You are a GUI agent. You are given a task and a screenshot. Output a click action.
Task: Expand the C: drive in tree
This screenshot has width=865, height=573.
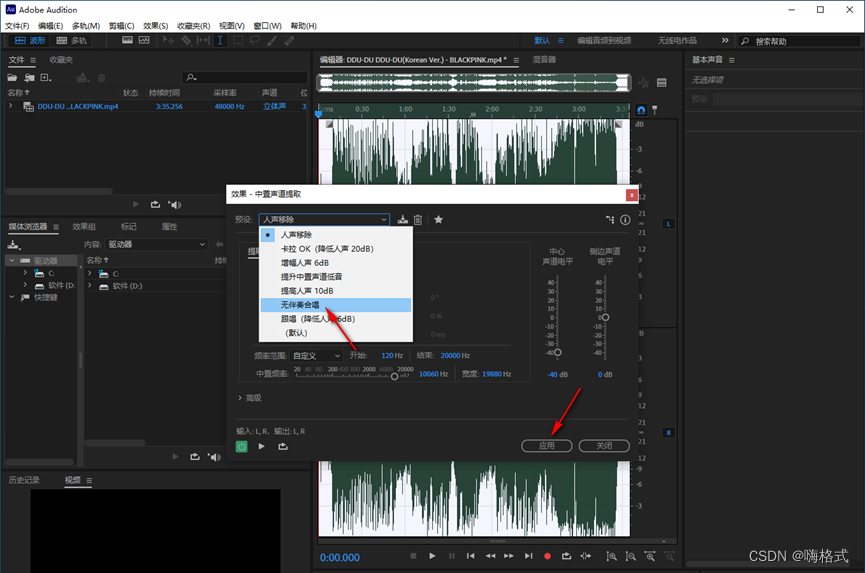pos(25,273)
